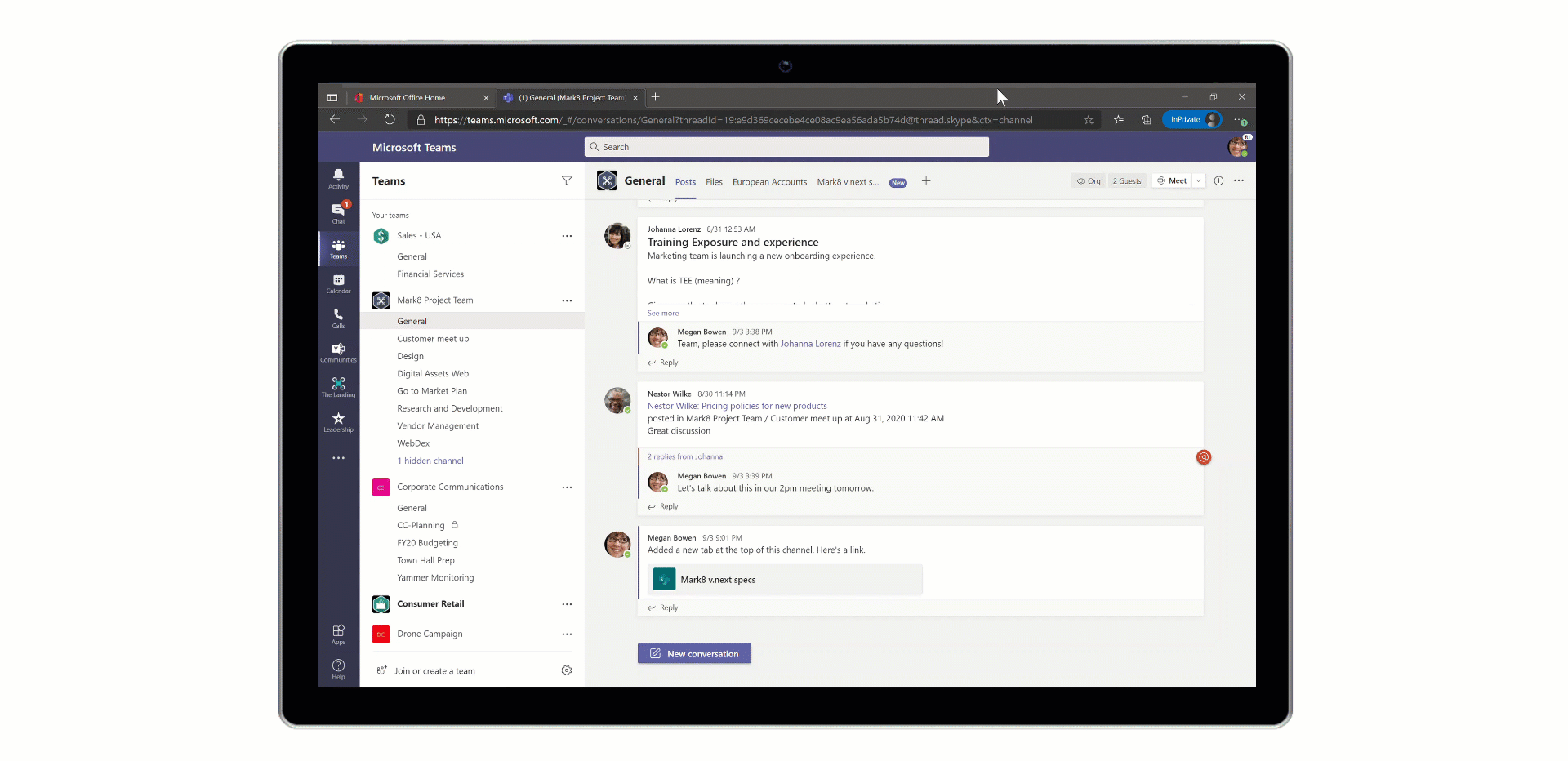This screenshot has width=1568, height=761.
Task: Click the filter funnel icon beside Teams
Action: [567, 180]
